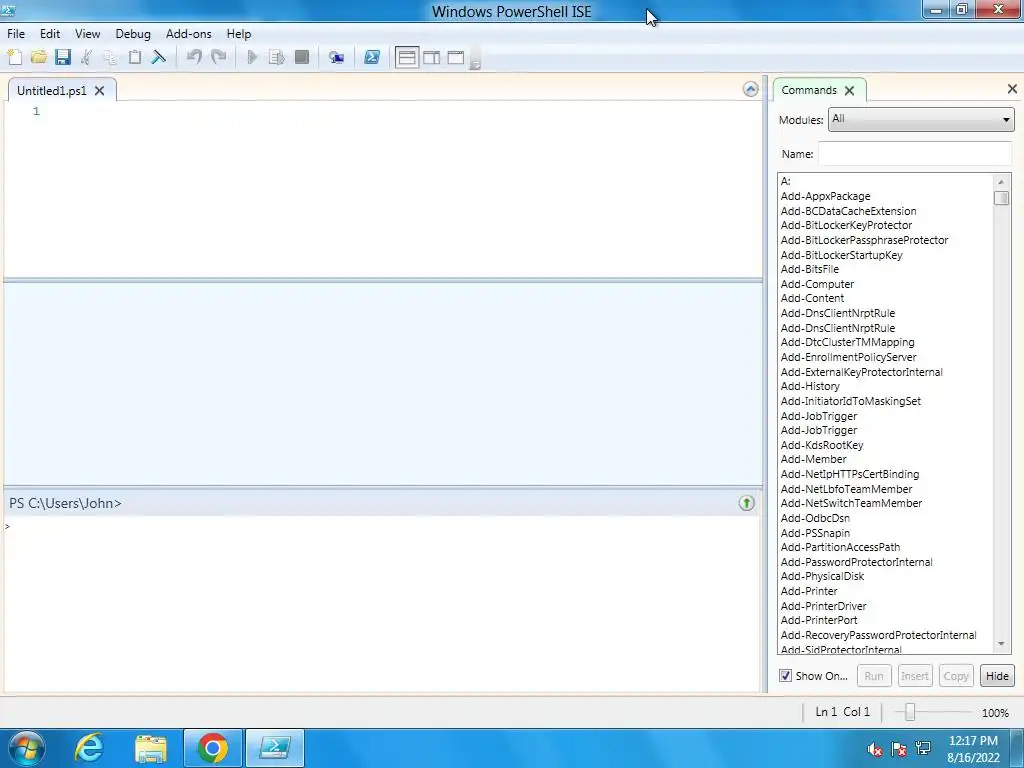Select Add-BitsFile in the command list
The width and height of the screenshot is (1024, 768).
point(810,269)
